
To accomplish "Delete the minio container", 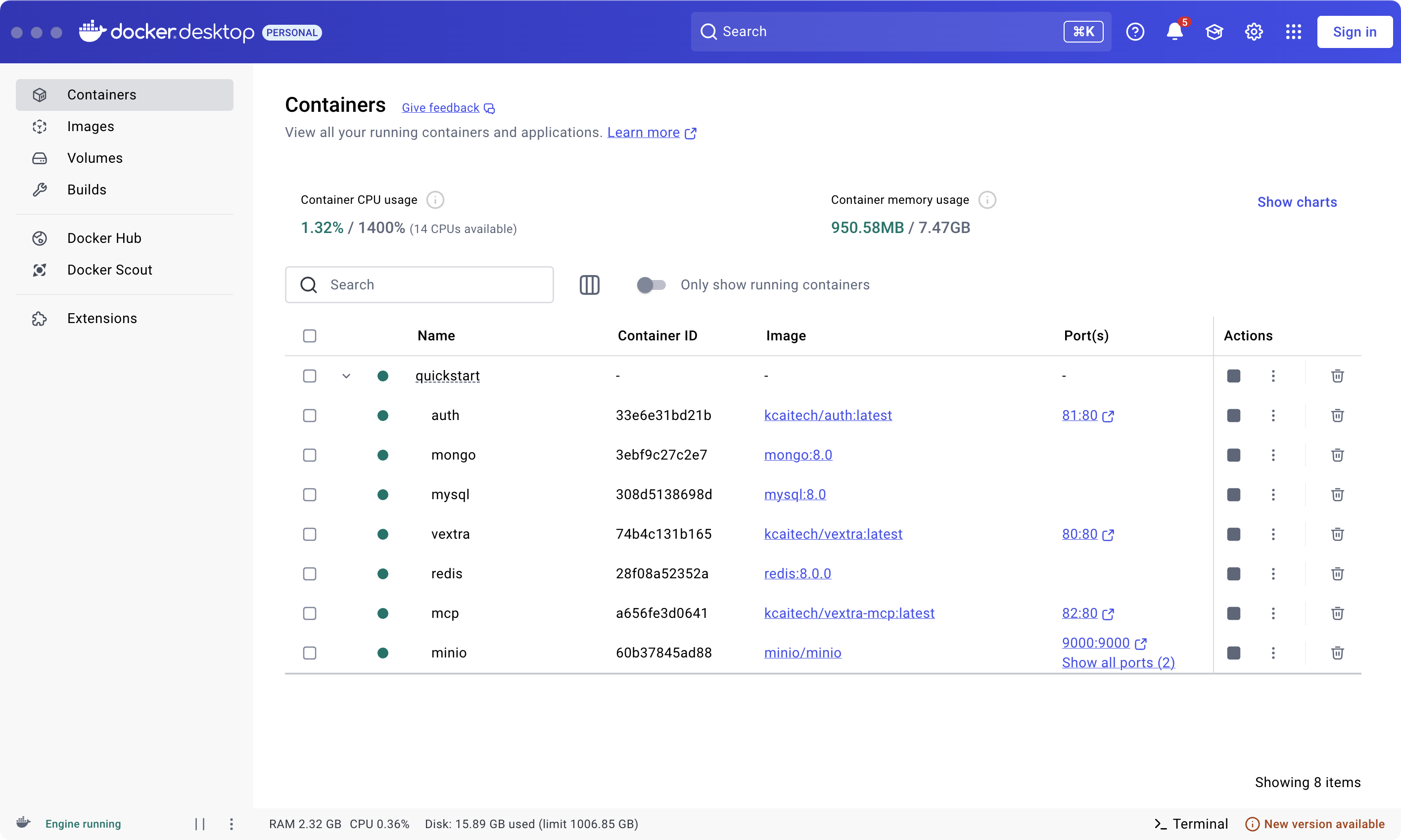I will [1338, 653].
